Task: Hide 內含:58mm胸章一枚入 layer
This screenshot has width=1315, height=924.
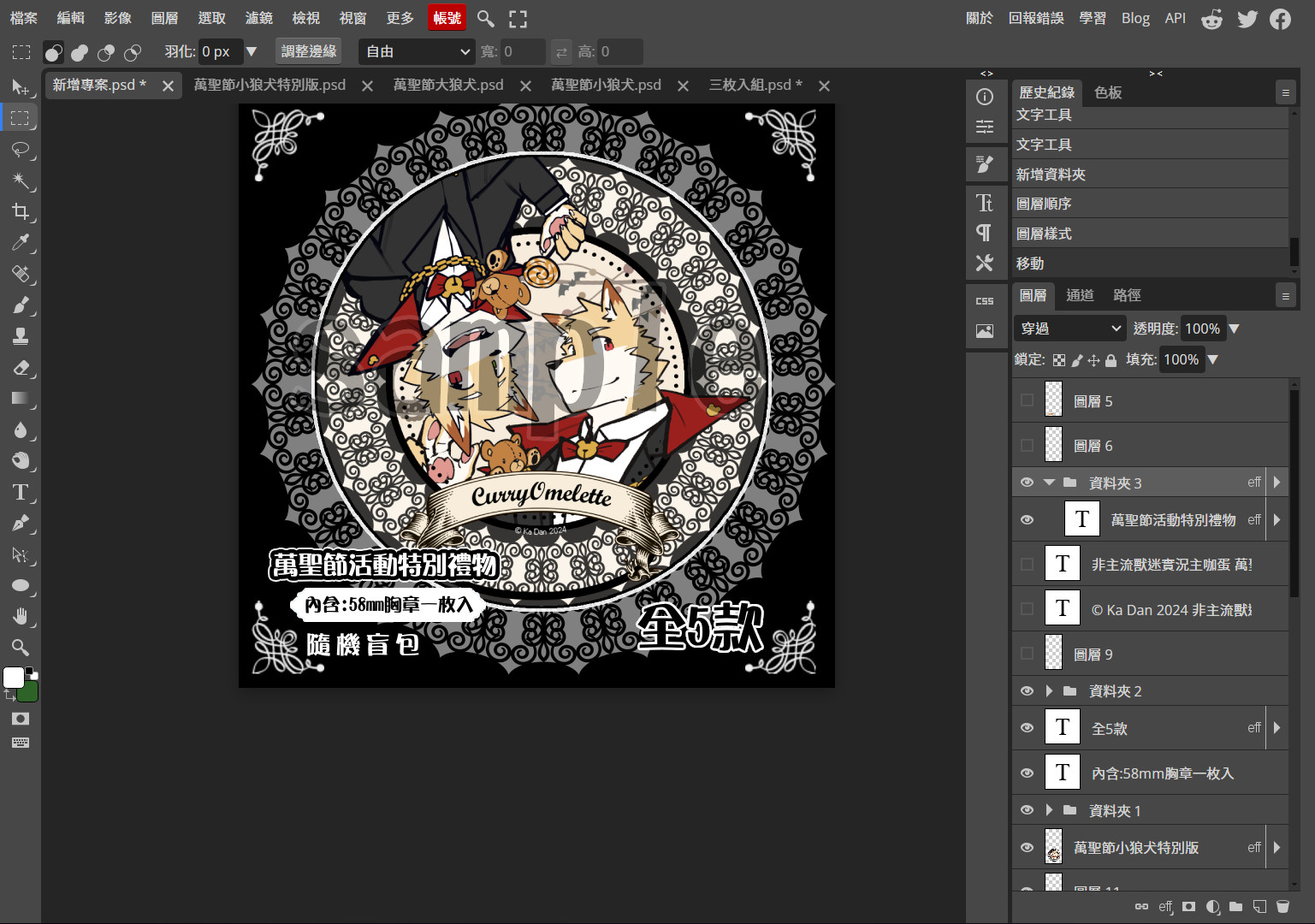Action: coord(1028,773)
